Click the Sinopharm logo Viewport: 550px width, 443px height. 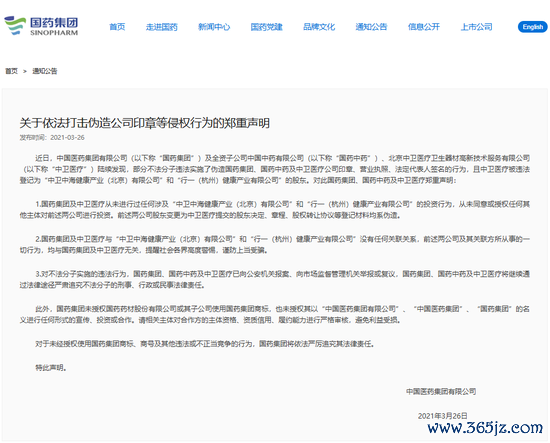[41, 26]
